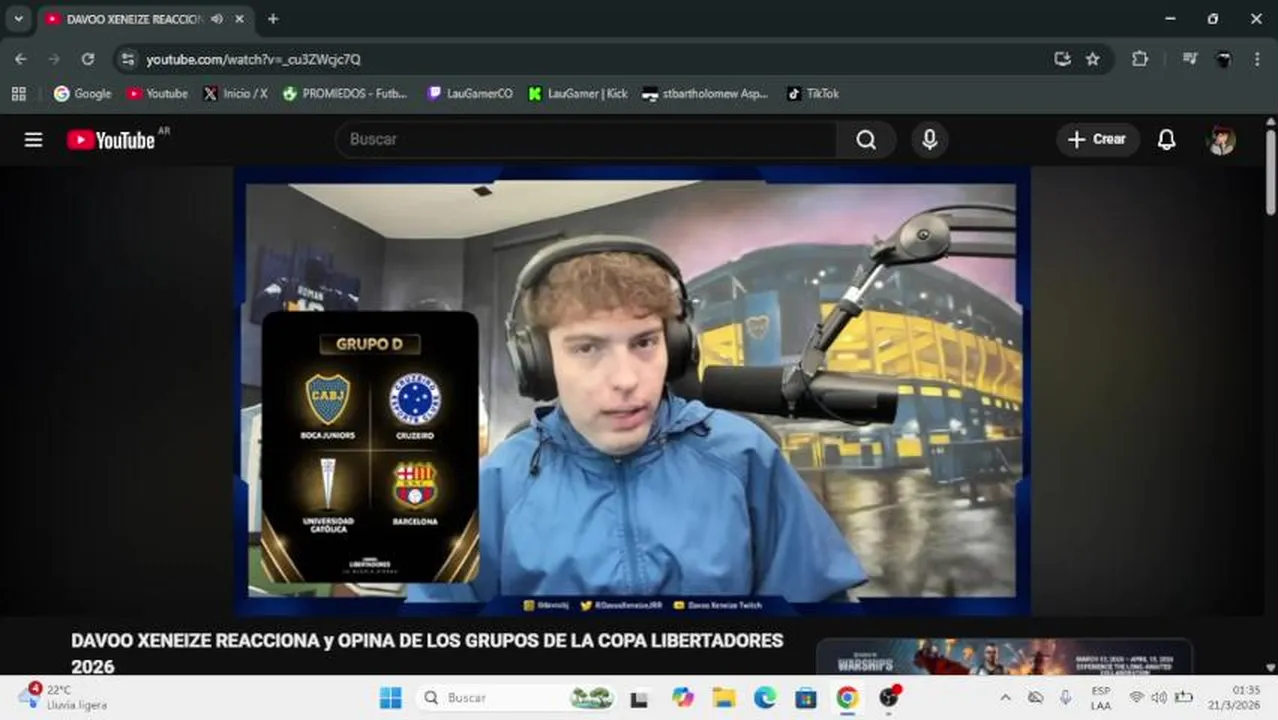Screen dimensions: 1278x720
Task: Open the Youtube bookmark
Action: click(157, 93)
